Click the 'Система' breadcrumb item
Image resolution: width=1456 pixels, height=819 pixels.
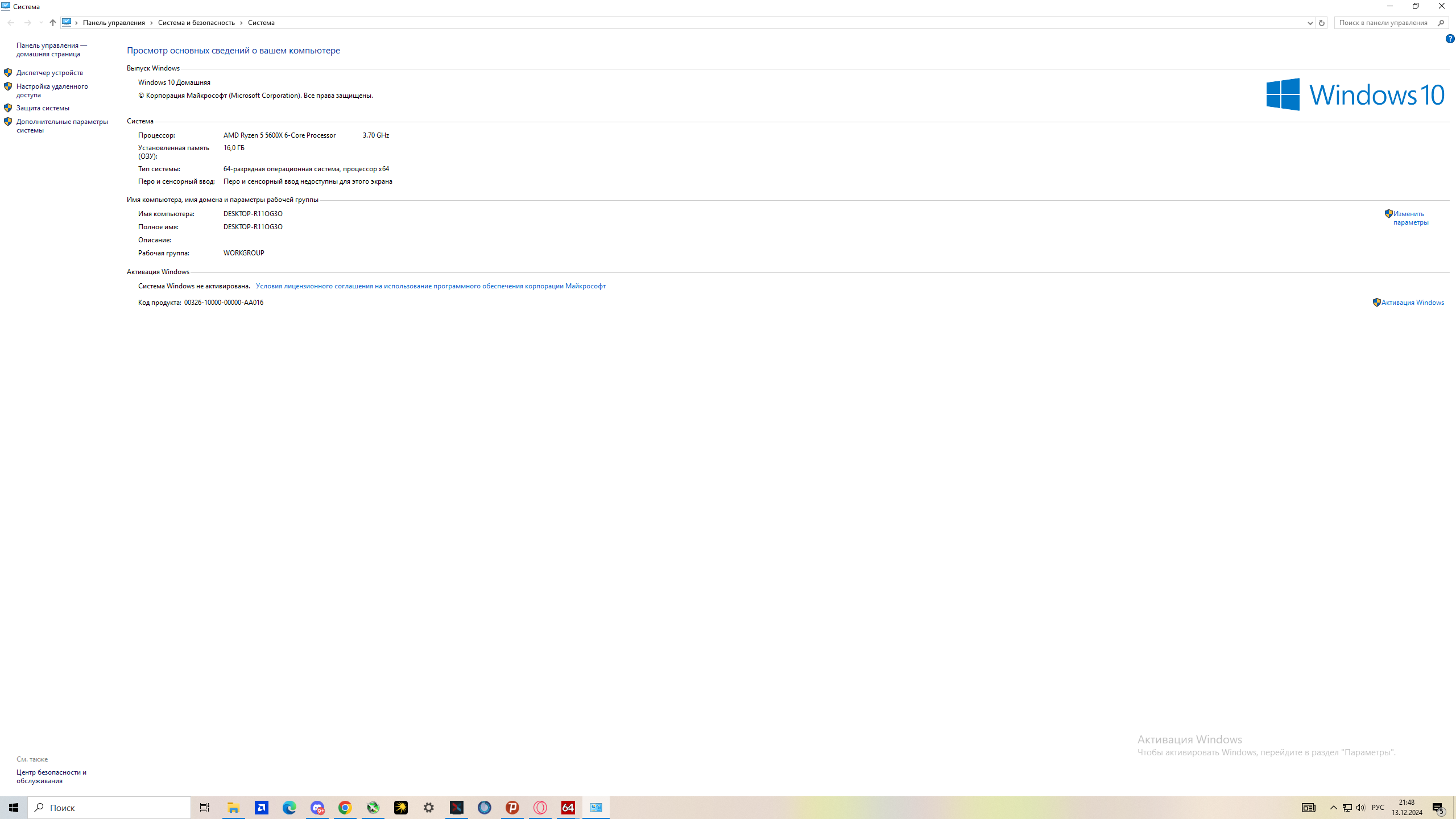[x=261, y=23]
